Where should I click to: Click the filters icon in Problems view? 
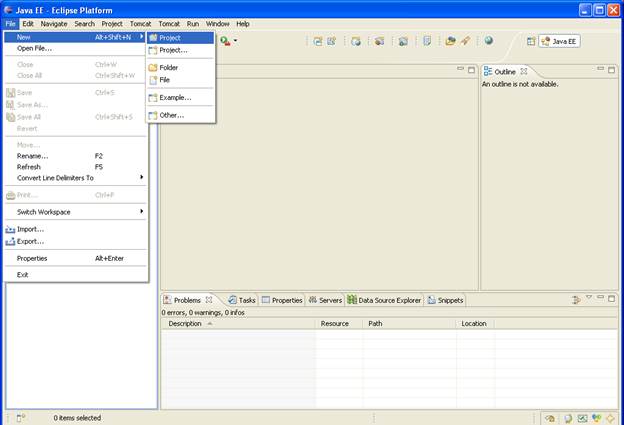(x=576, y=300)
